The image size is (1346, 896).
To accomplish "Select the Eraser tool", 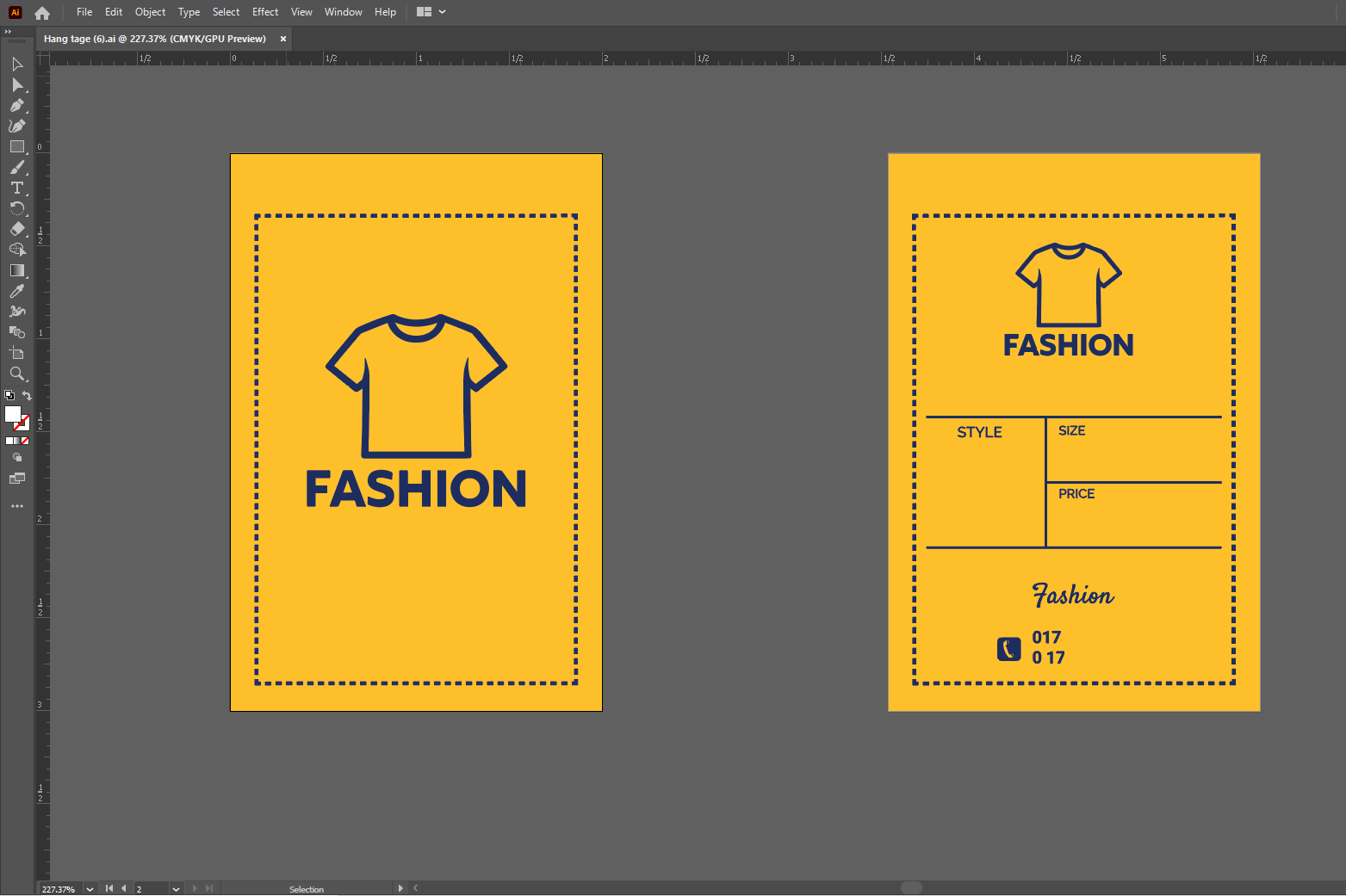I will pyautogui.click(x=16, y=229).
